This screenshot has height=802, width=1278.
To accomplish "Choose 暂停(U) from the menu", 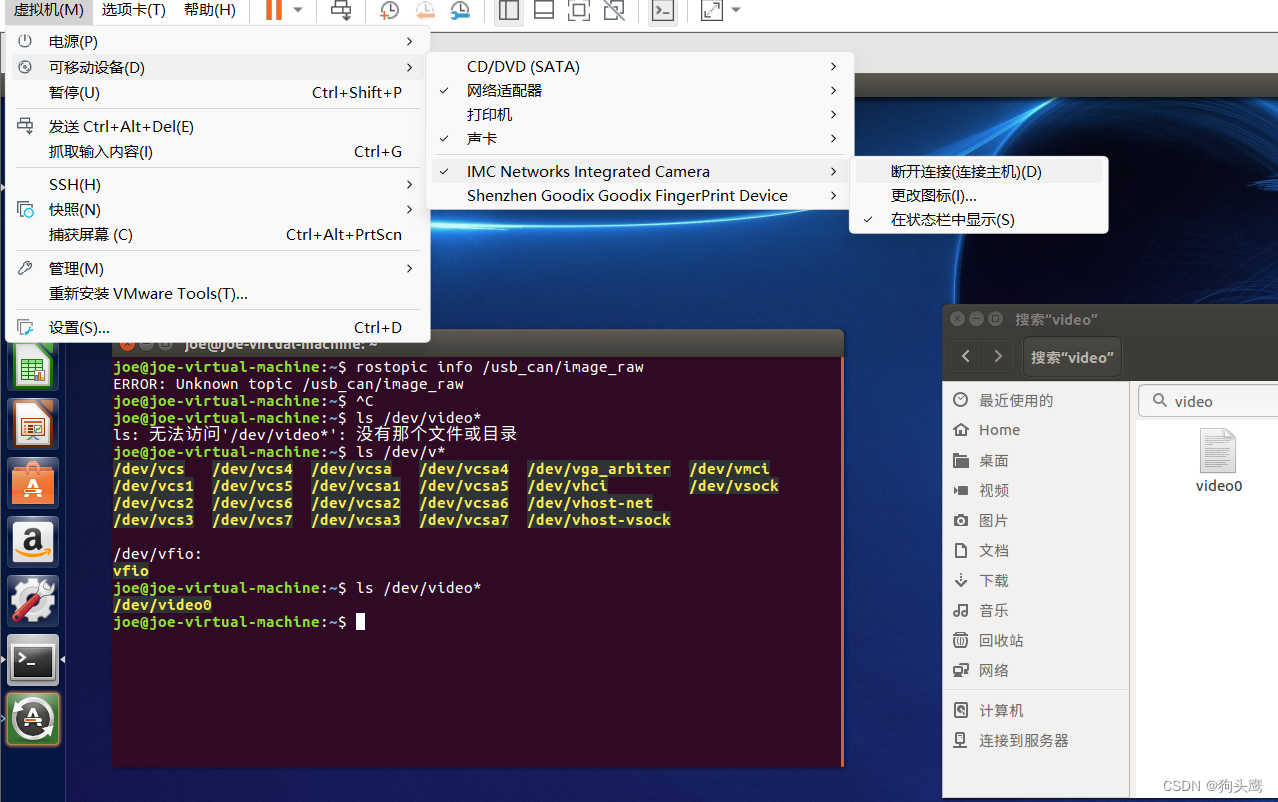I will 218,92.
